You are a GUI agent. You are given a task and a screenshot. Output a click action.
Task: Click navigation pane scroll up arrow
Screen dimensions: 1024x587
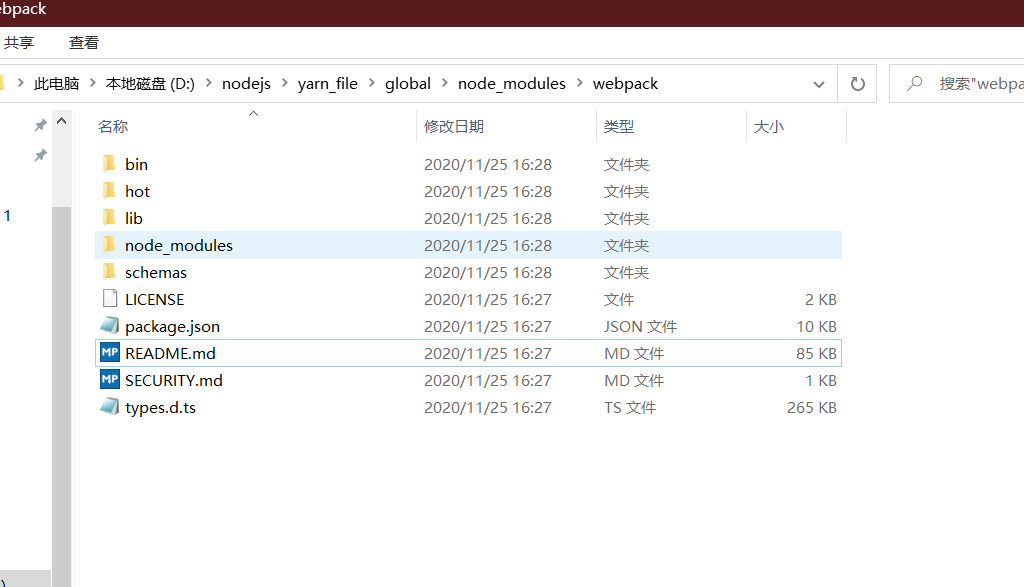pyautogui.click(x=61, y=121)
